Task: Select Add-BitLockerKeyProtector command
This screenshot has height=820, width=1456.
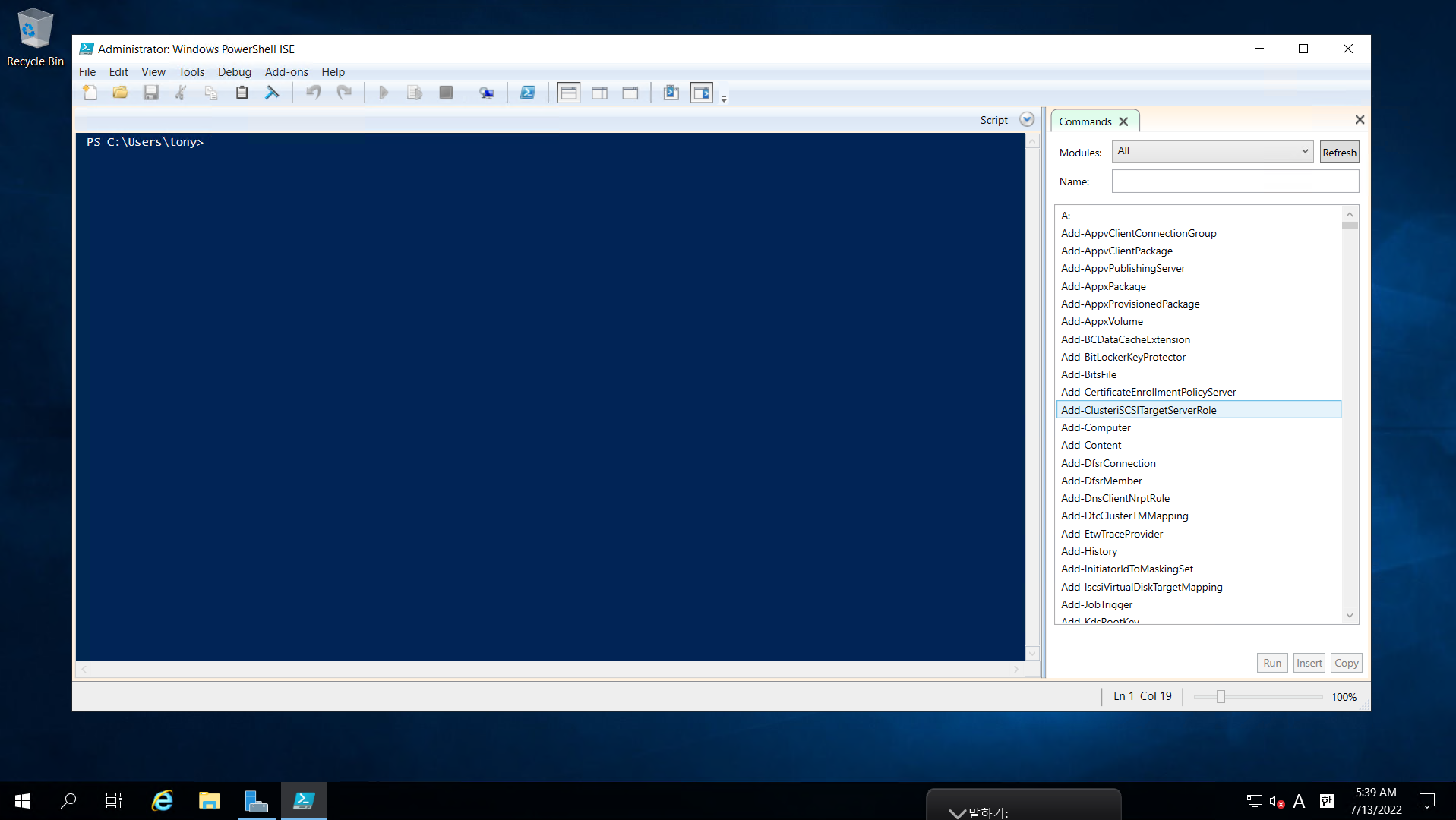Action: [x=1199, y=357]
